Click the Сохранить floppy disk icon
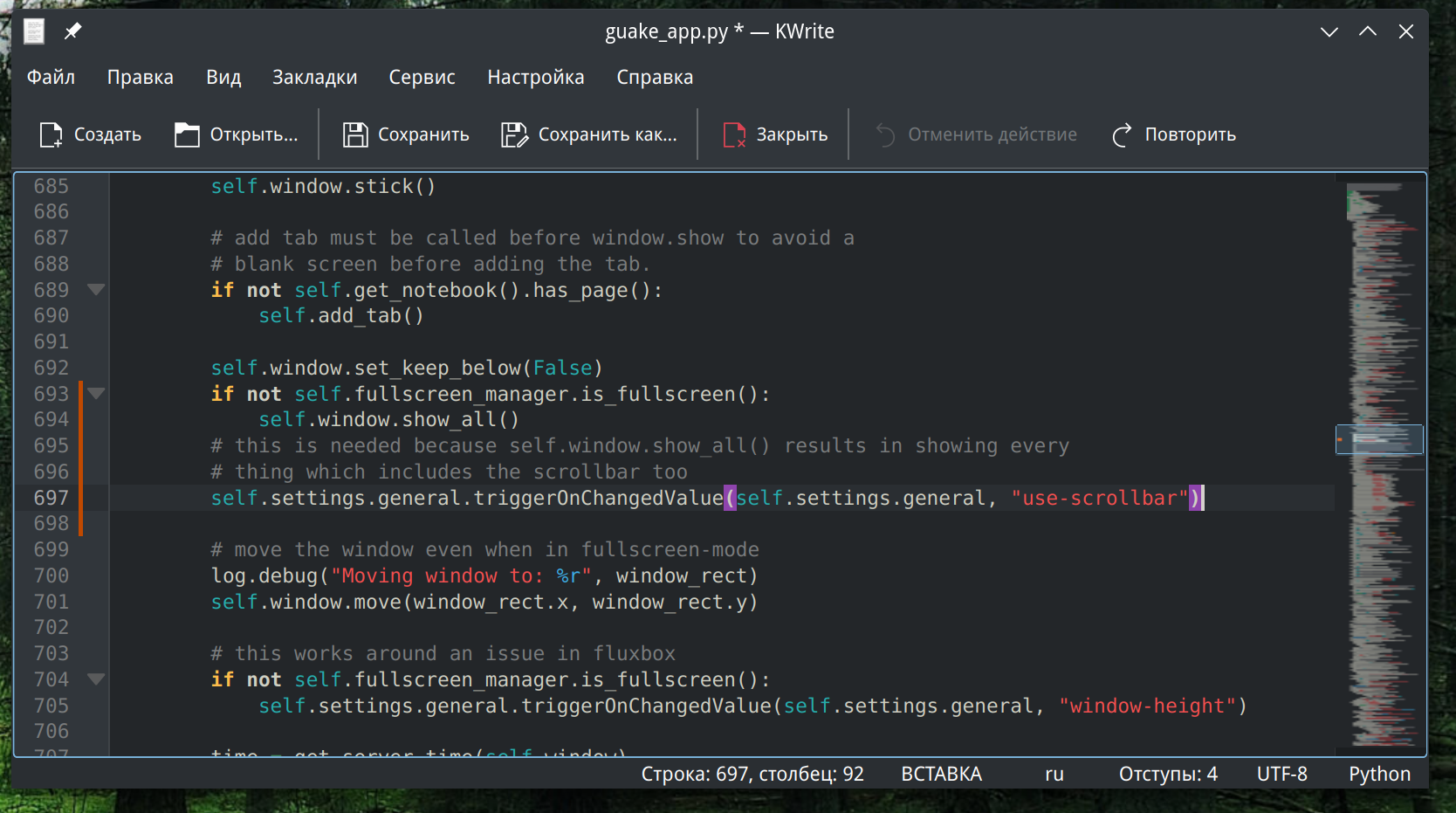 coord(355,134)
